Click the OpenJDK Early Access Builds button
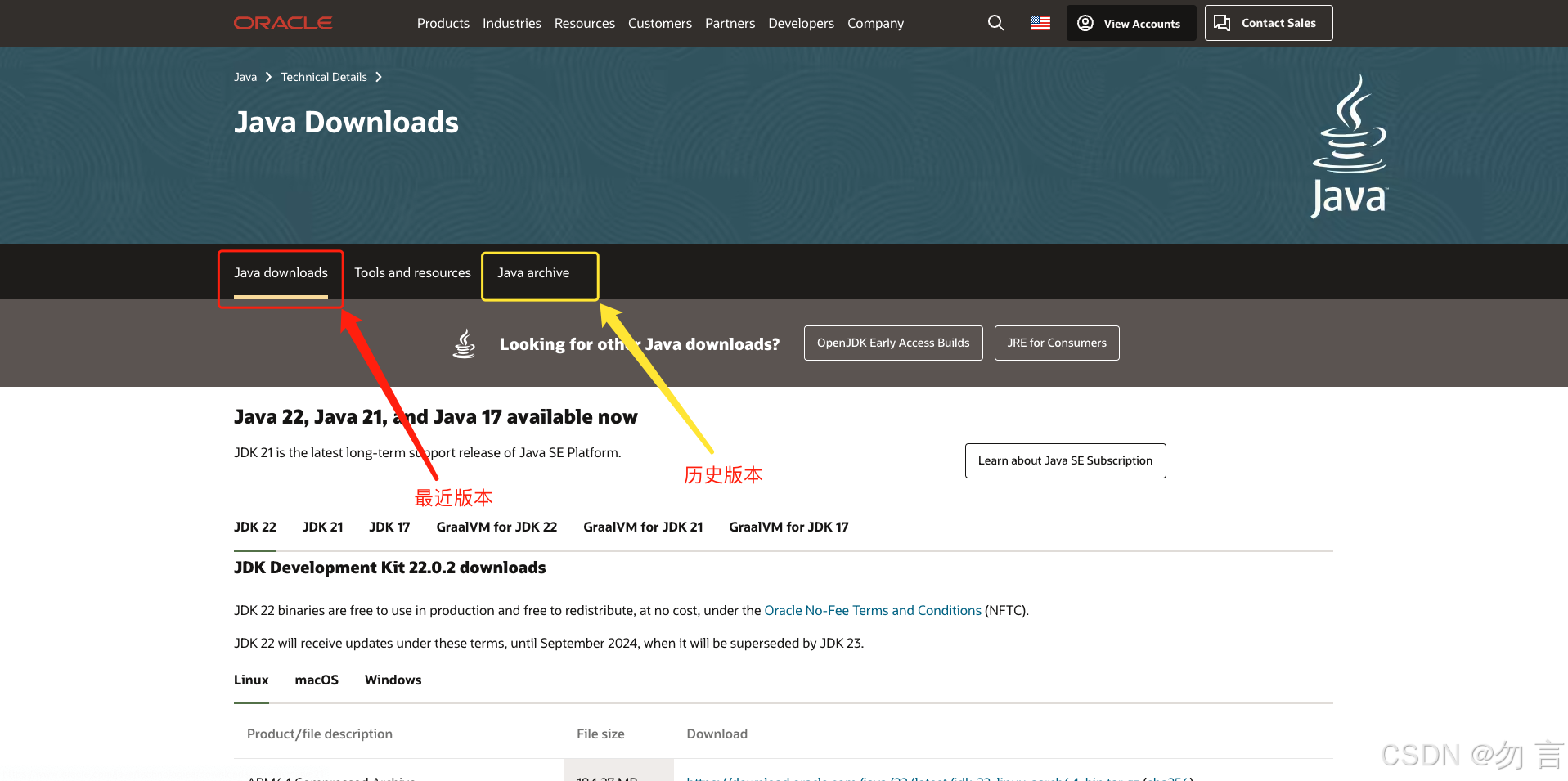The height and width of the screenshot is (781, 1568). pyautogui.click(x=893, y=343)
